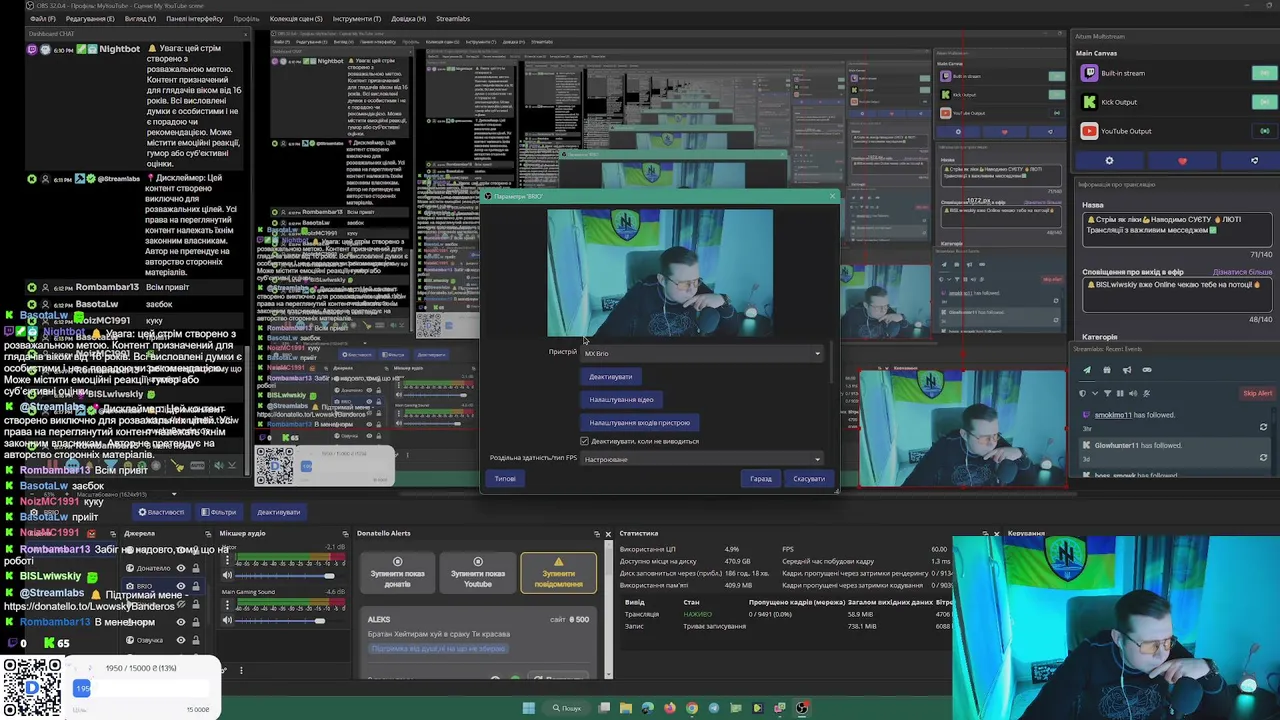This screenshot has height=720, width=1280.
Task: Toggle visibility of Озвучка source
Action: coord(181,640)
